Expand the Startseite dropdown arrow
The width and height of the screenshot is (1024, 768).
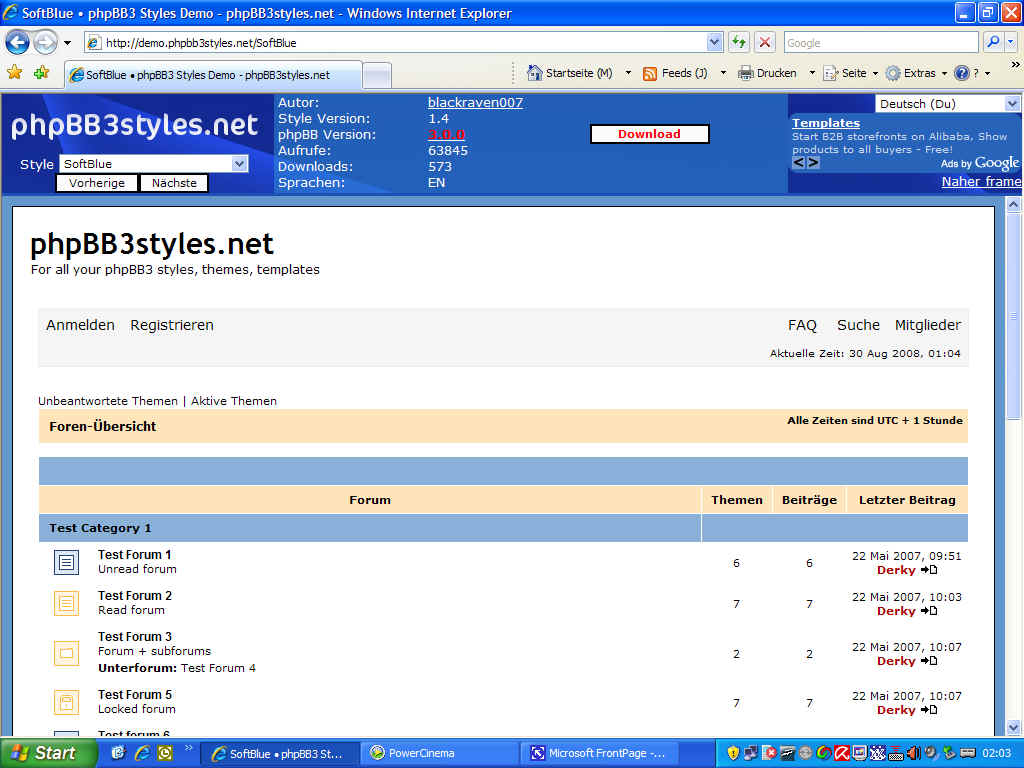pyautogui.click(x=628, y=73)
